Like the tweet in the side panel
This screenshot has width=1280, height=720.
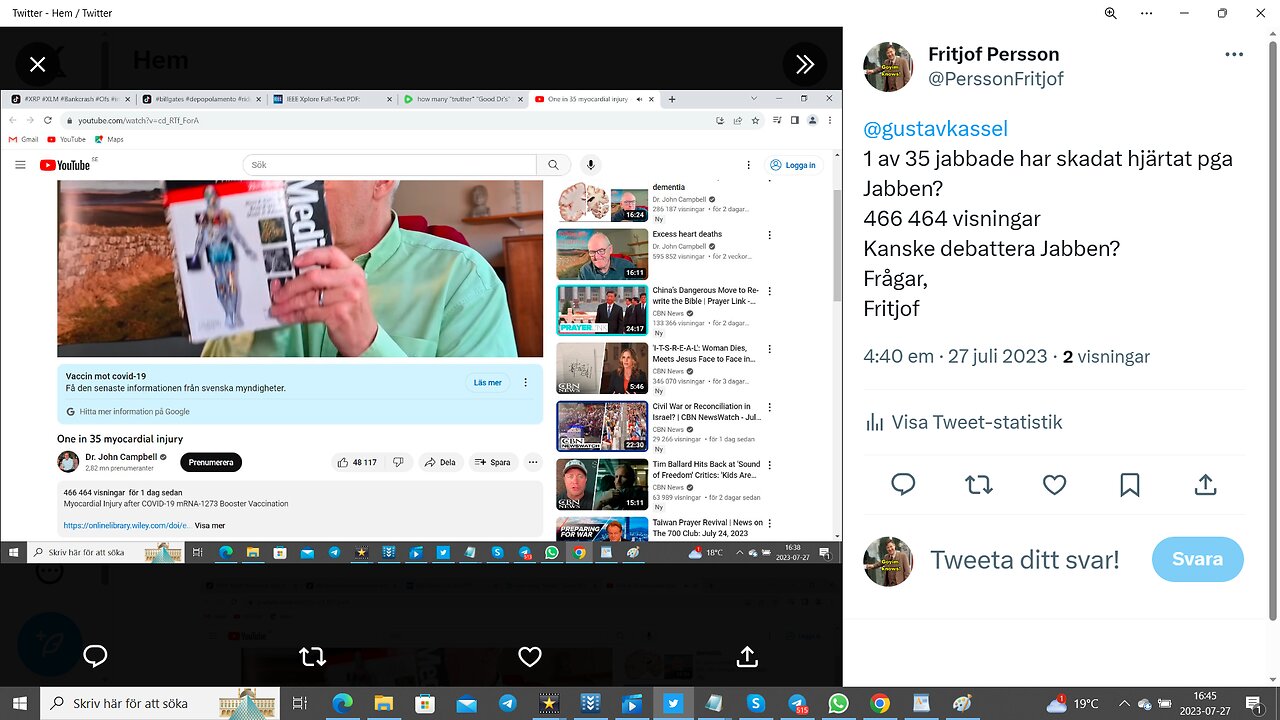tap(1054, 485)
